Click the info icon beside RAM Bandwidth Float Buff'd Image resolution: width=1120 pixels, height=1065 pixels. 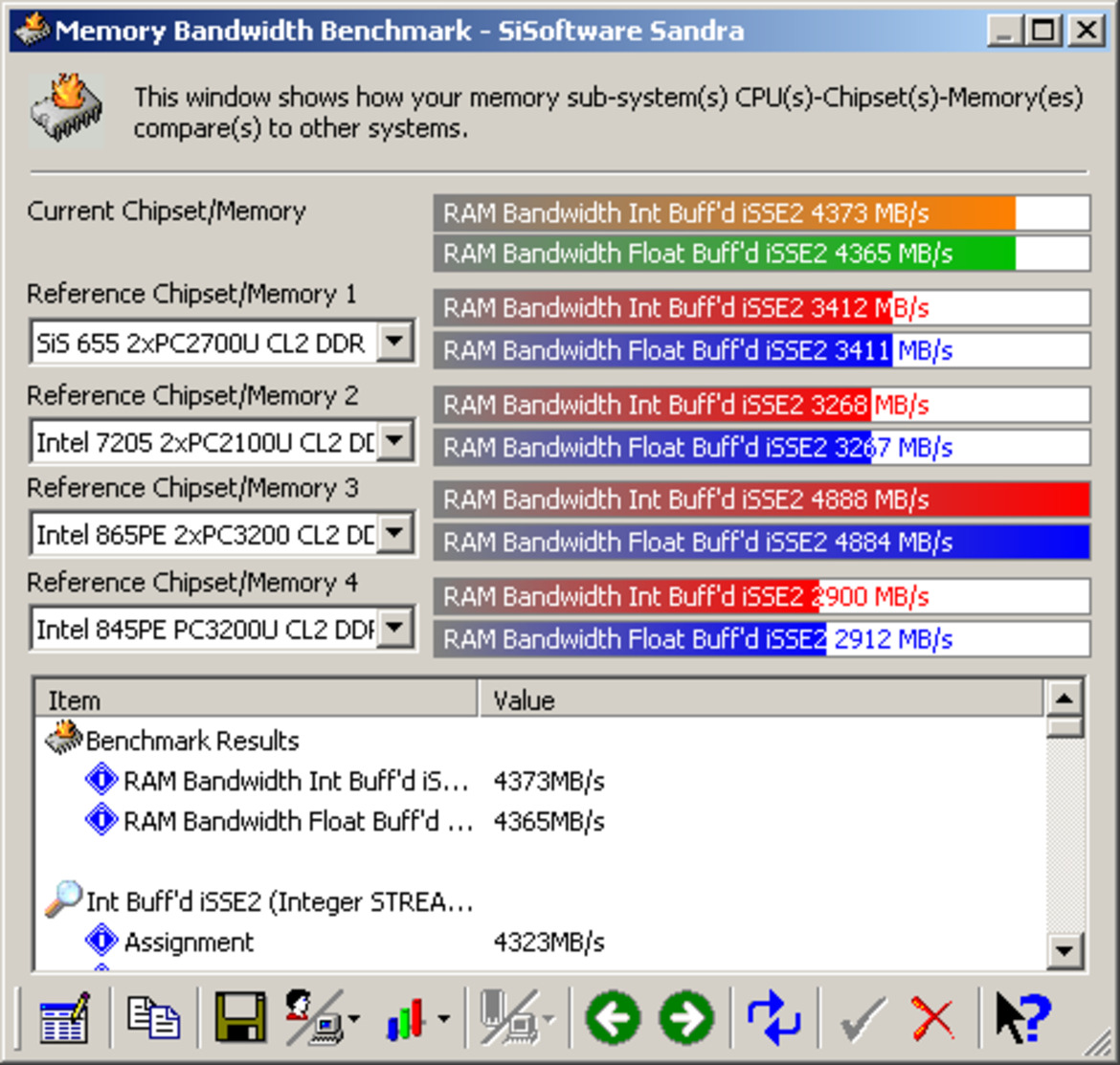pyautogui.click(x=101, y=820)
